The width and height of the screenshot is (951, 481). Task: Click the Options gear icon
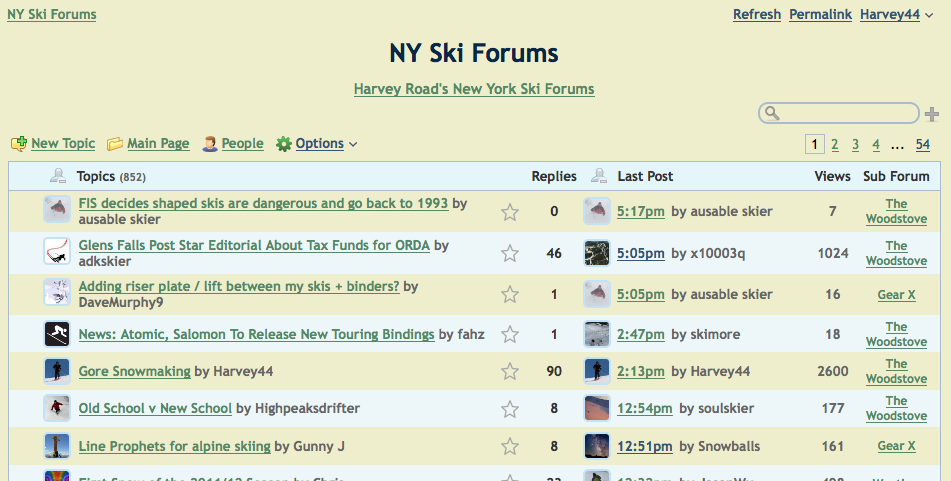pyautogui.click(x=284, y=144)
